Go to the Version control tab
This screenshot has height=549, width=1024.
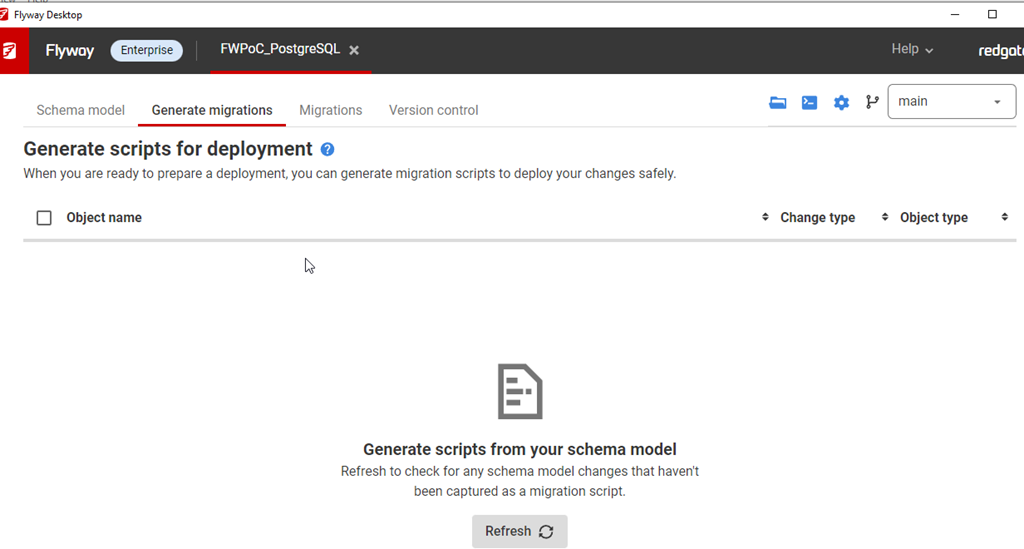[x=433, y=110]
